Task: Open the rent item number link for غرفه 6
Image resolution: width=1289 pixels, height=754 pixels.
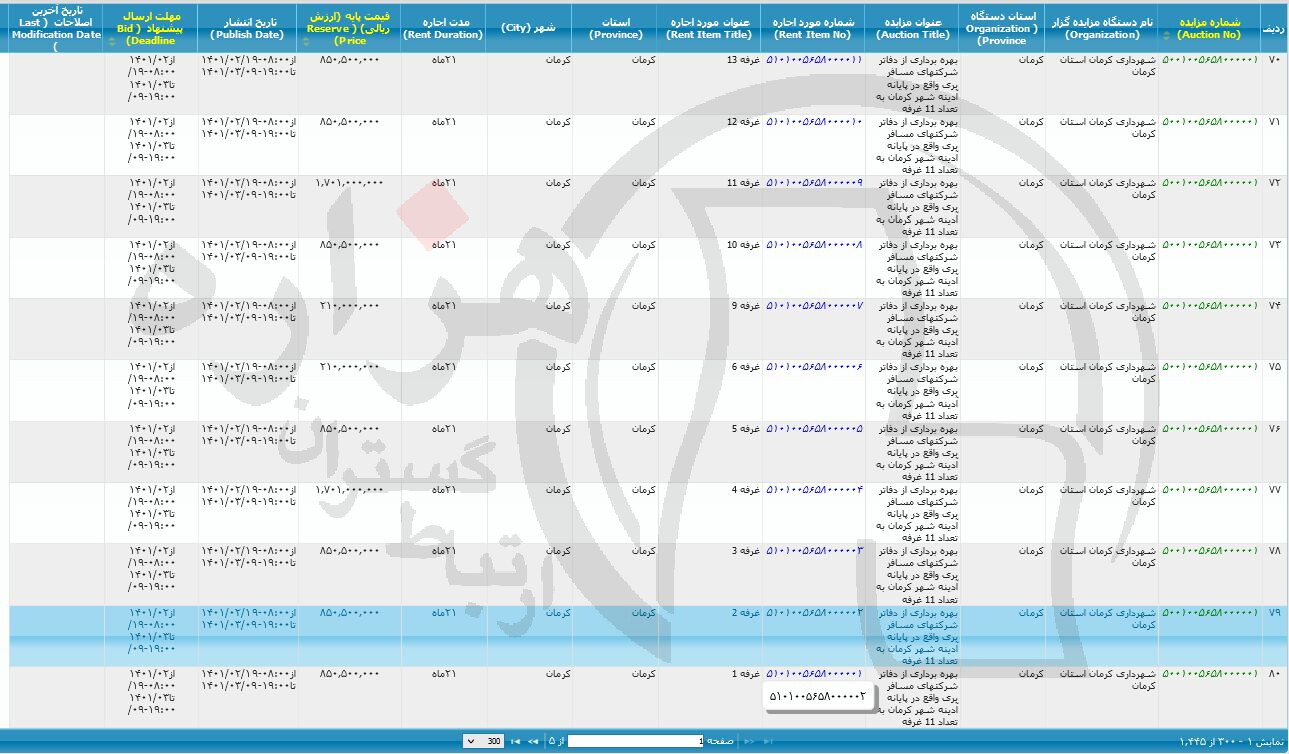Action: [x=813, y=367]
